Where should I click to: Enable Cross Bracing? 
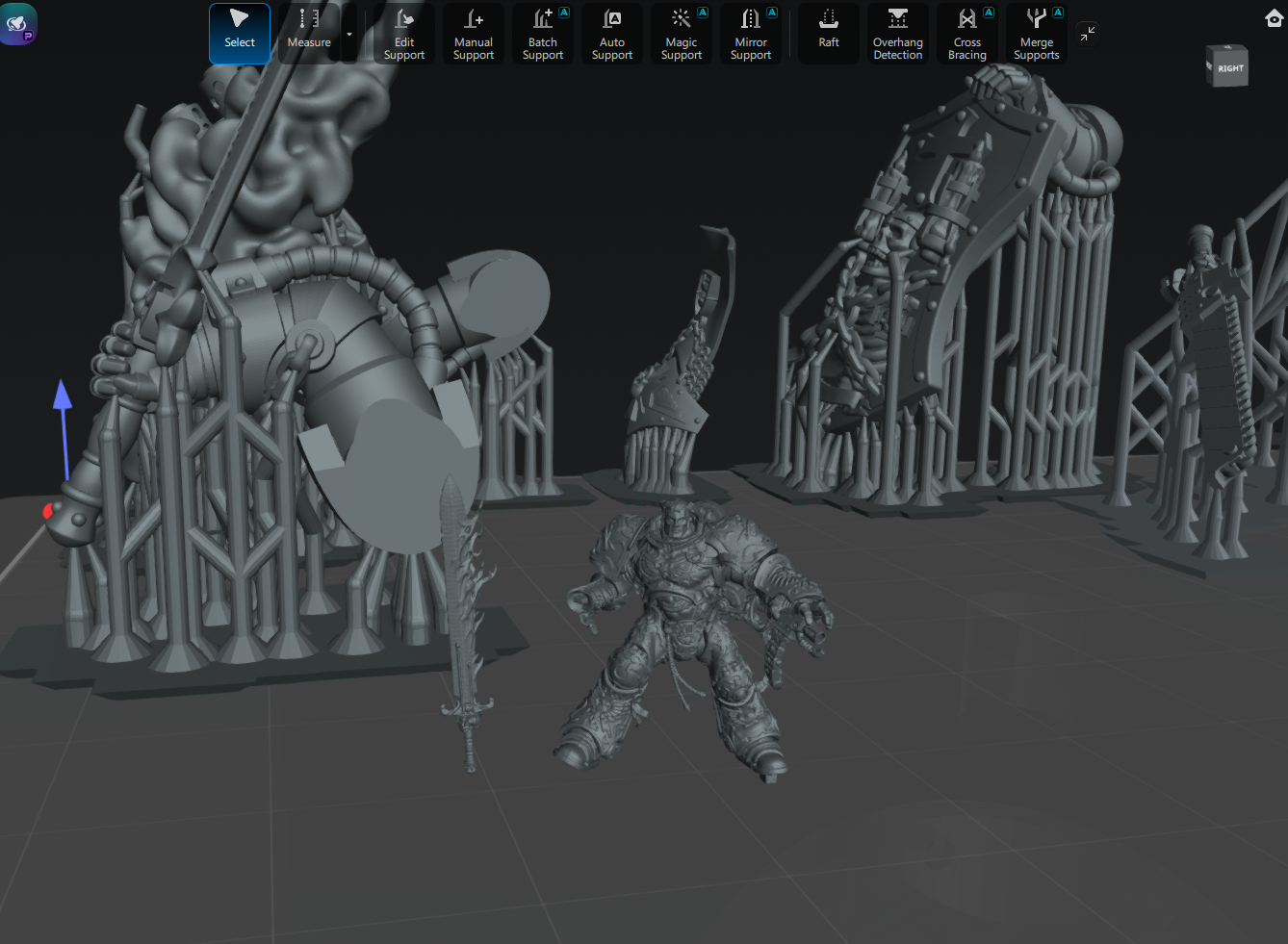(x=967, y=34)
